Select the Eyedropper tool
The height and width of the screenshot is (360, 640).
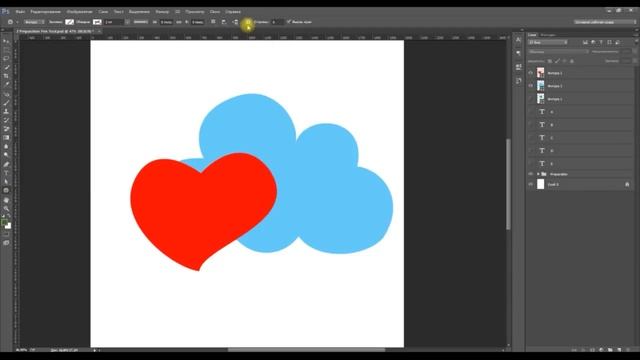[6, 85]
